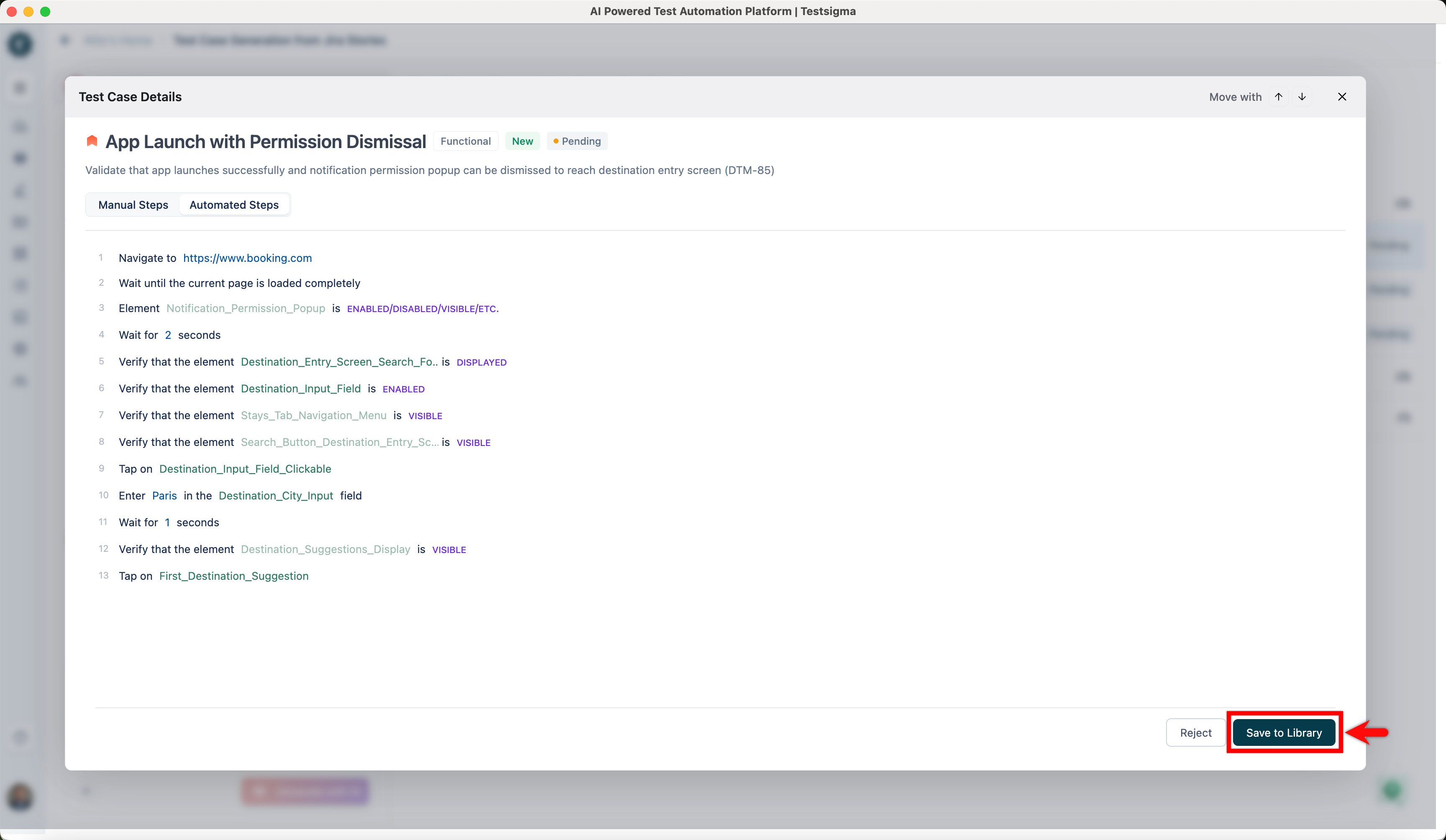1446x840 pixels.
Task: Open the https://www.booking.com link
Action: click(247, 258)
